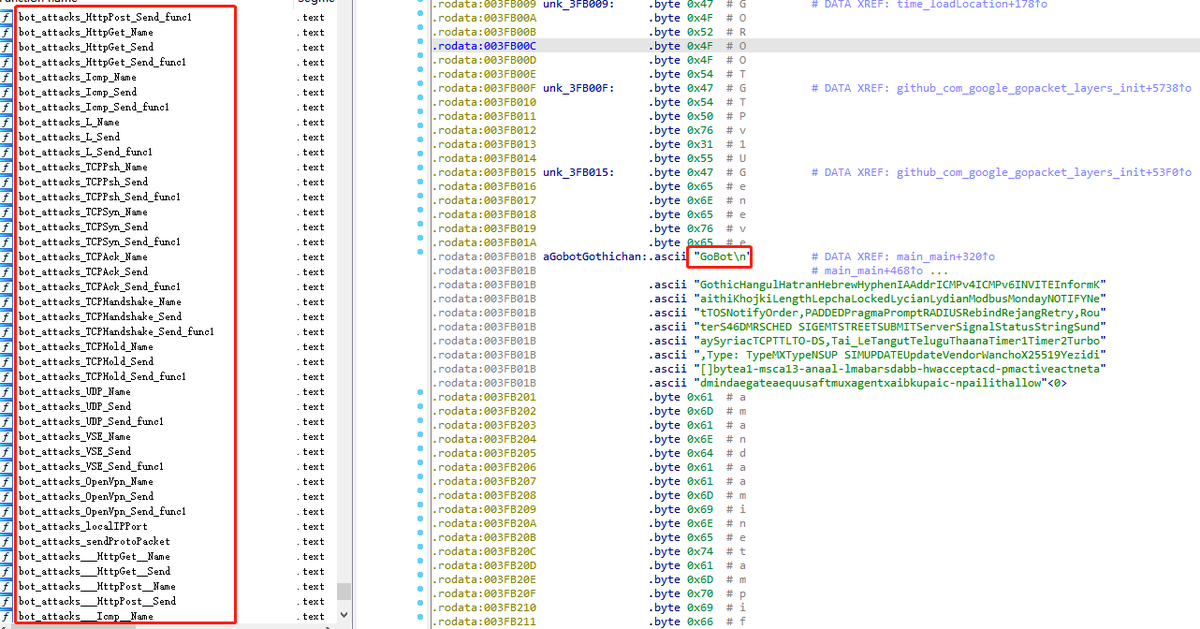
Task: Click function icon beside bot_attacks_TCPHandshake_Send_func1
Action: 7,332
